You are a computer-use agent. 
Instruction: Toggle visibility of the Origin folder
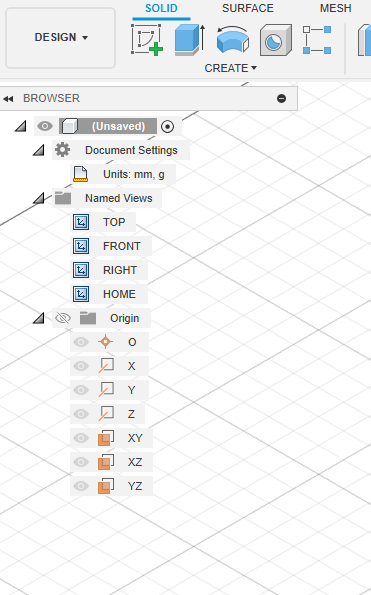point(63,318)
